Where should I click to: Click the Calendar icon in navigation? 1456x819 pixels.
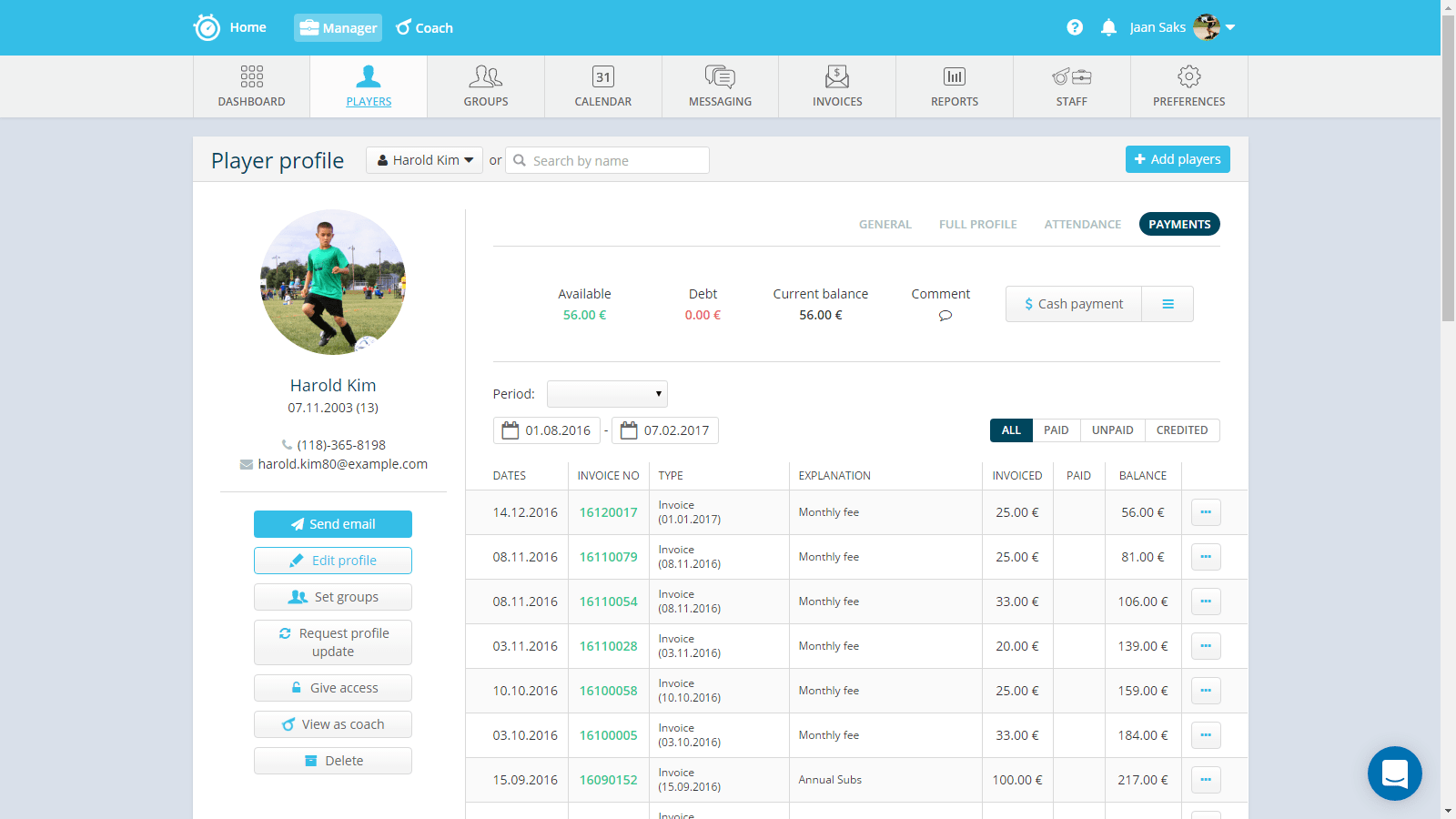(602, 77)
